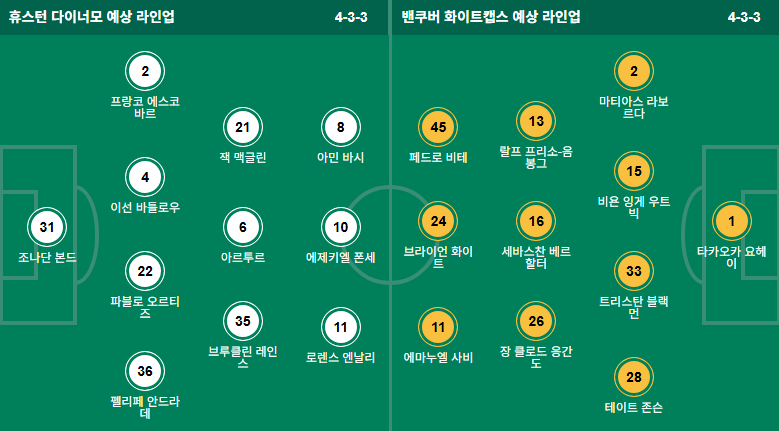Select 밴쿠버 화이트캡스 예상 라인업 header

click(x=491, y=17)
